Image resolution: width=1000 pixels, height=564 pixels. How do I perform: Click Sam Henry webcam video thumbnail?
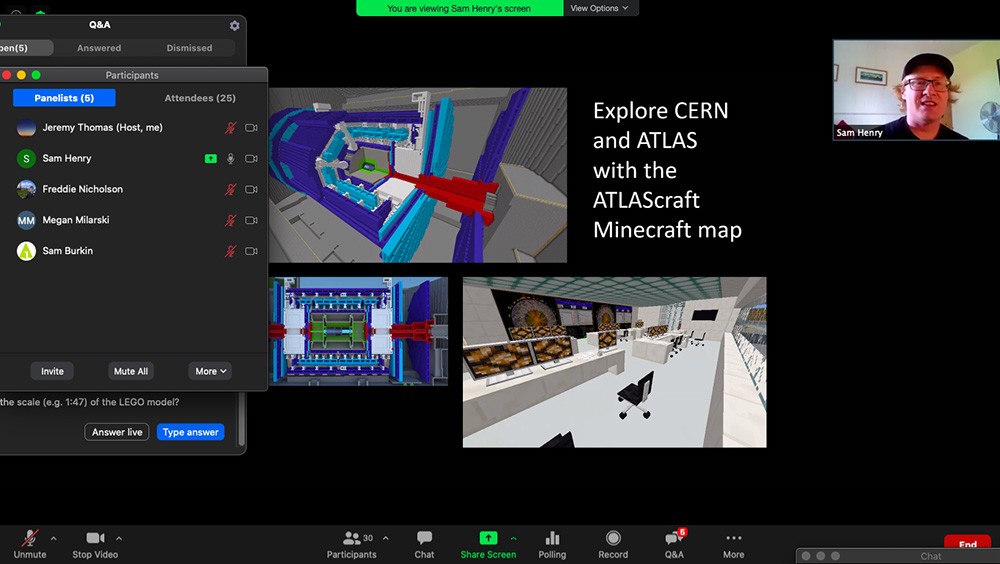(916, 90)
